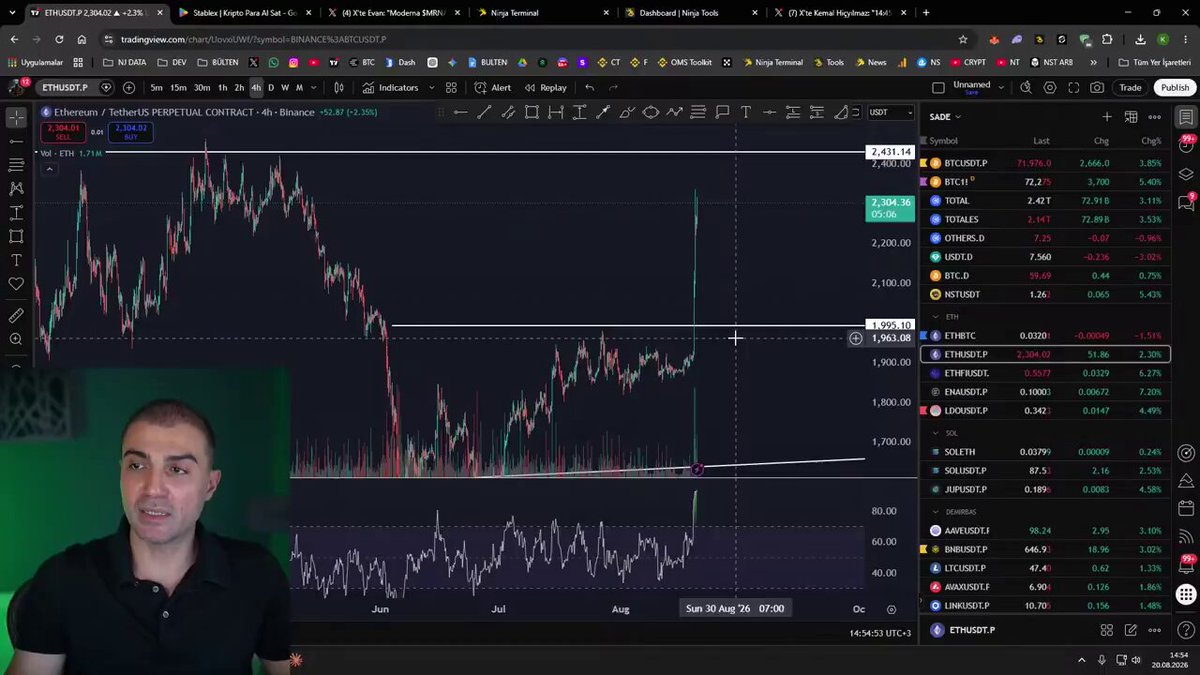The image size is (1200, 675).
Task: Open chart settings gear icon
Action: tap(1049, 88)
